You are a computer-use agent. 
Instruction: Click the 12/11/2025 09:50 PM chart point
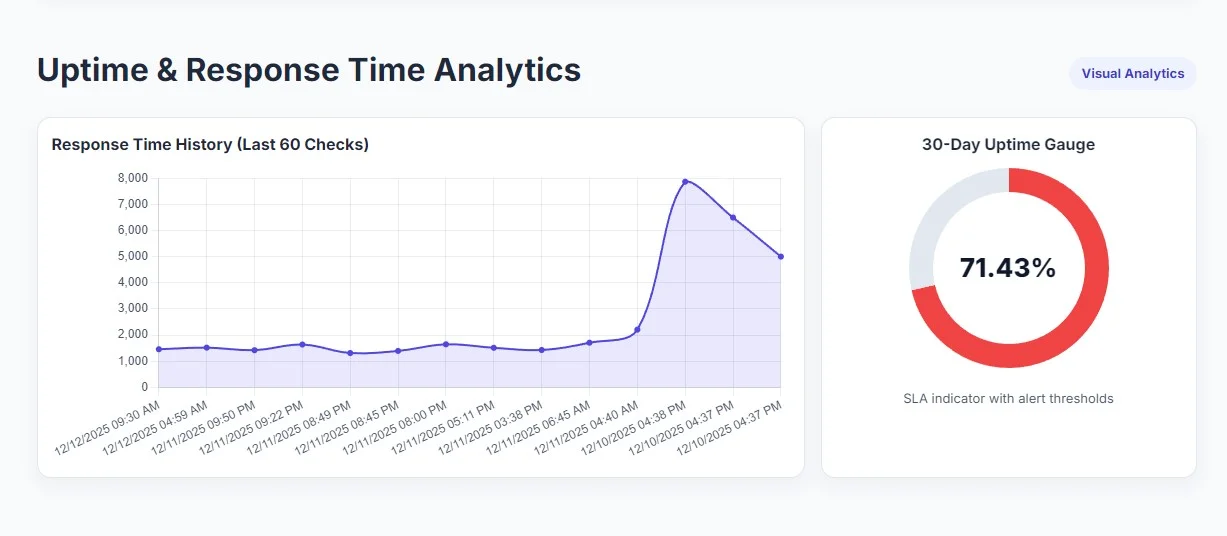point(255,350)
